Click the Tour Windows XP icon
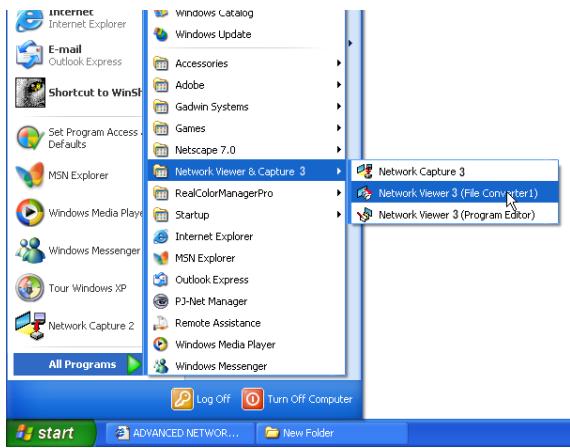 [x=30, y=288]
